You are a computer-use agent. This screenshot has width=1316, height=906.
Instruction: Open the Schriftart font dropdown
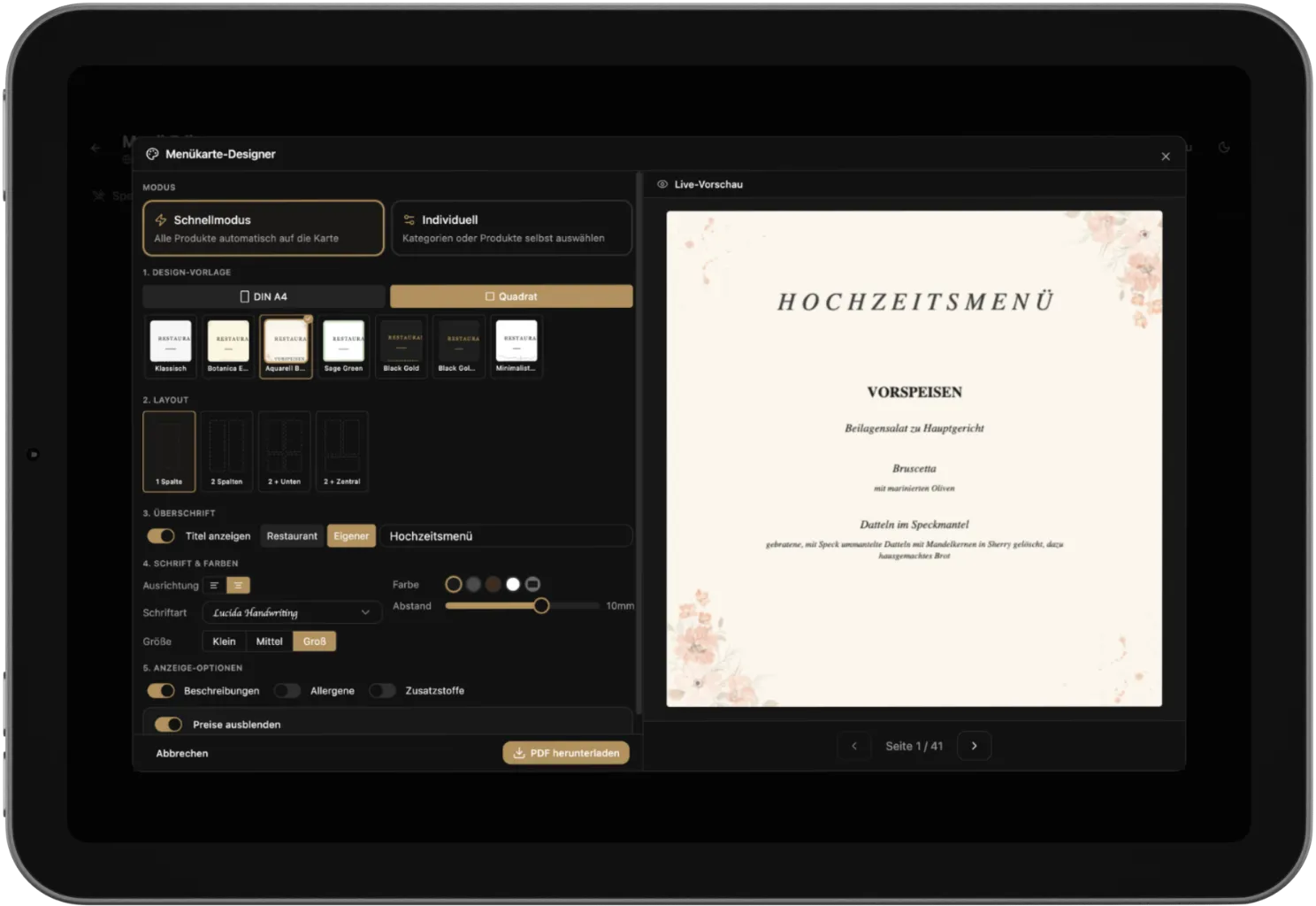pyautogui.click(x=292, y=612)
